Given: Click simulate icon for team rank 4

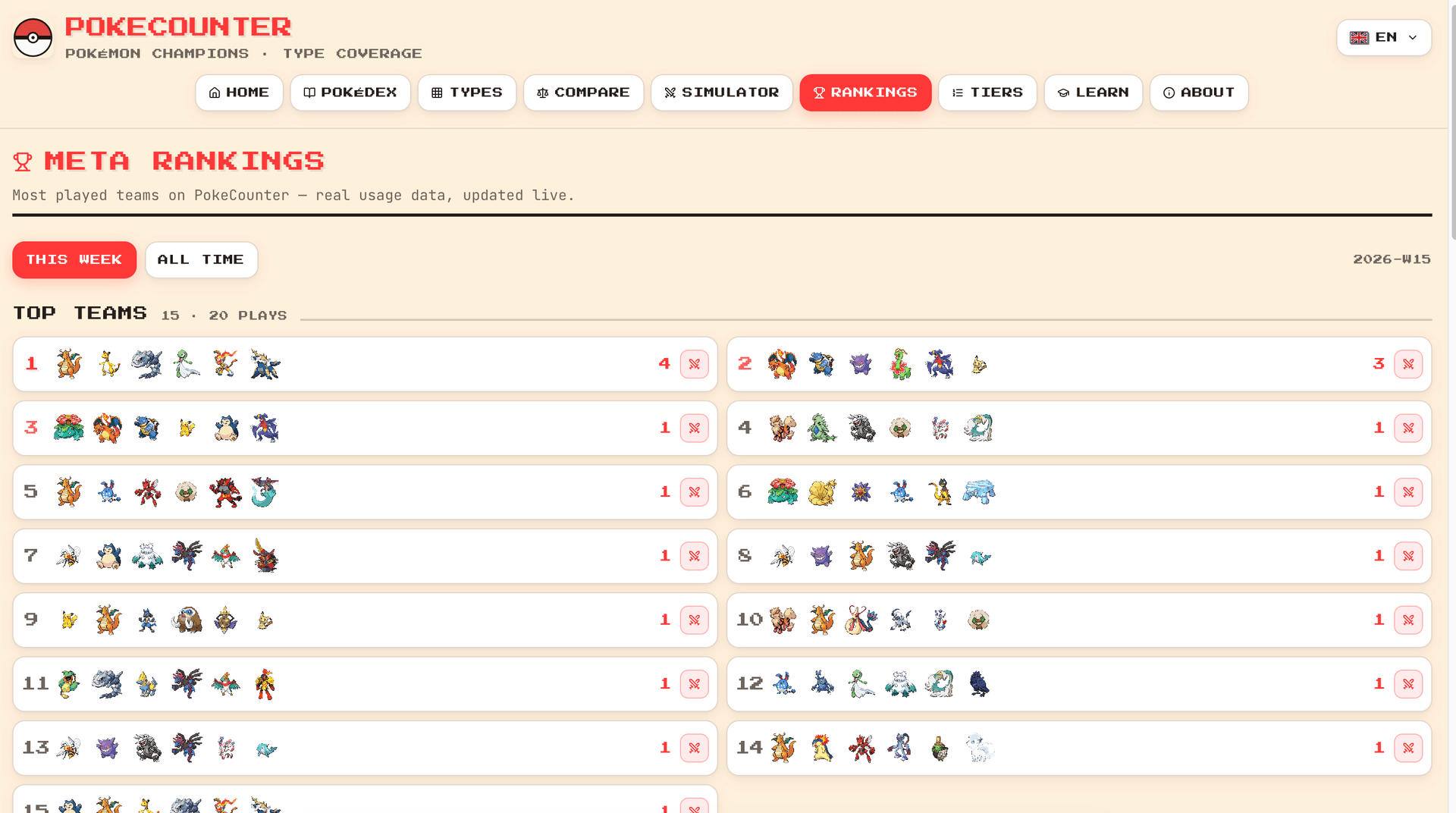Looking at the screenshot, I should coord(1408,428).
